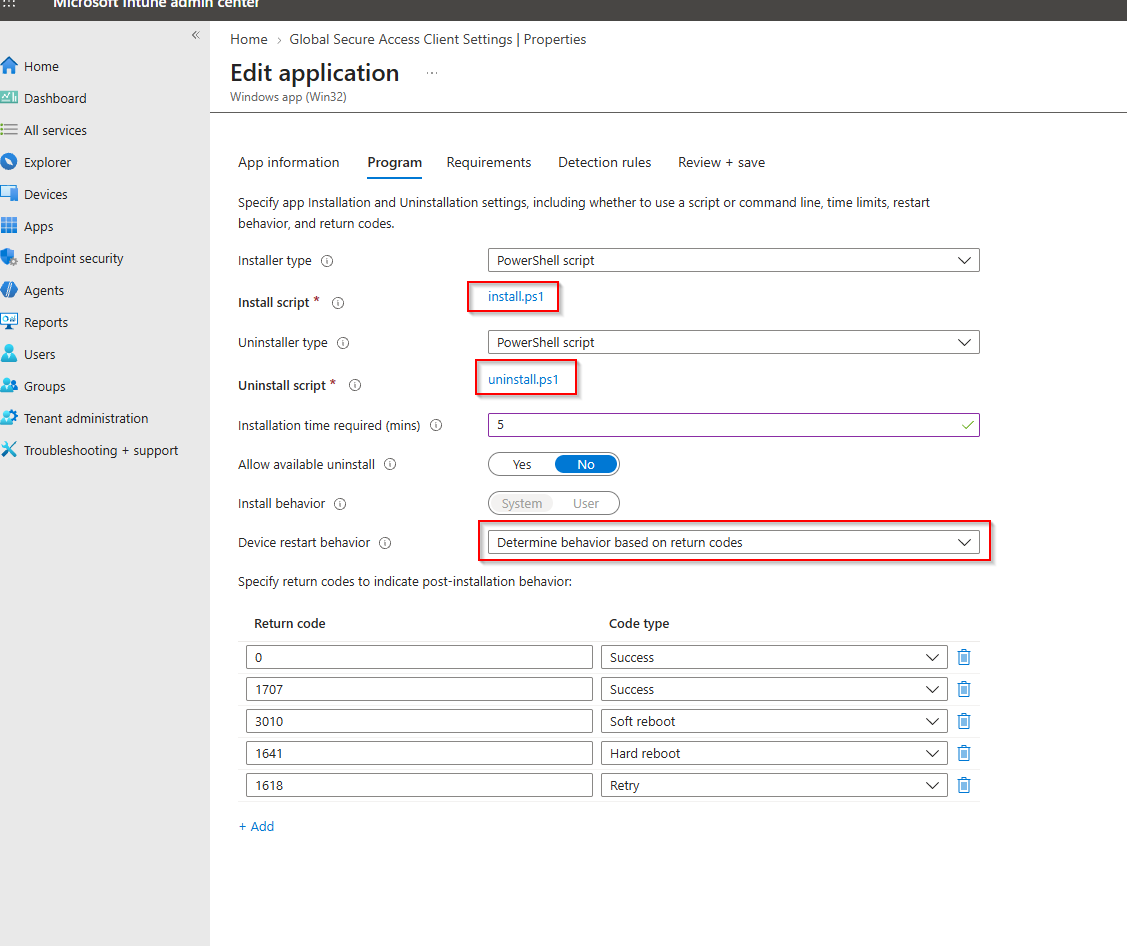Open the install.ps1 script link
The width and height of the screenshot is (1127, 946).
pos(516,296)
